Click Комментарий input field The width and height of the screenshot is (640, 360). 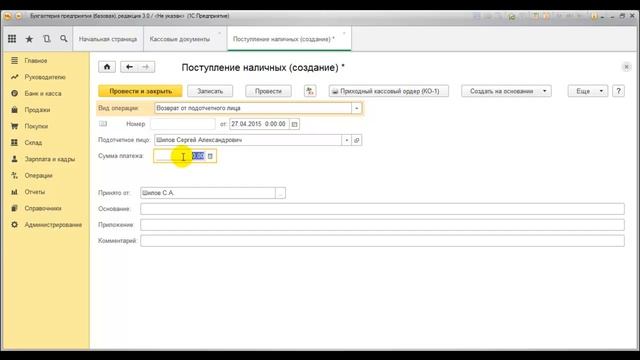[382, 241]
